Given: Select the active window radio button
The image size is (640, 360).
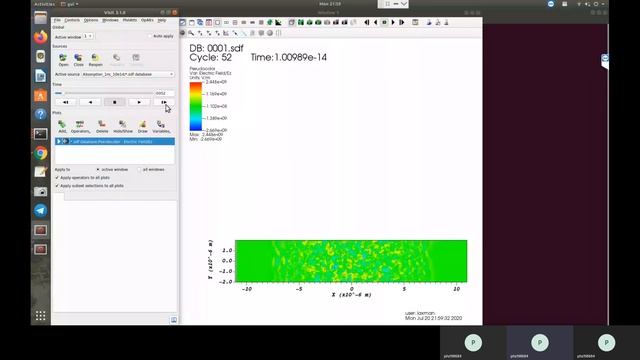Looking at the screenshot, I should (98, 169).
